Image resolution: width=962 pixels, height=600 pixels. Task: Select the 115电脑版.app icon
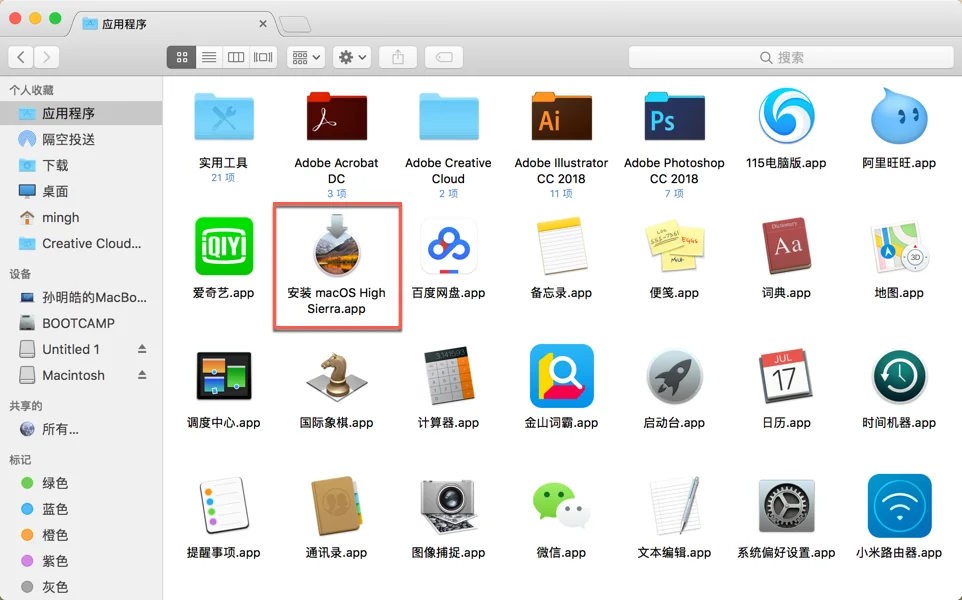(787, 115)
